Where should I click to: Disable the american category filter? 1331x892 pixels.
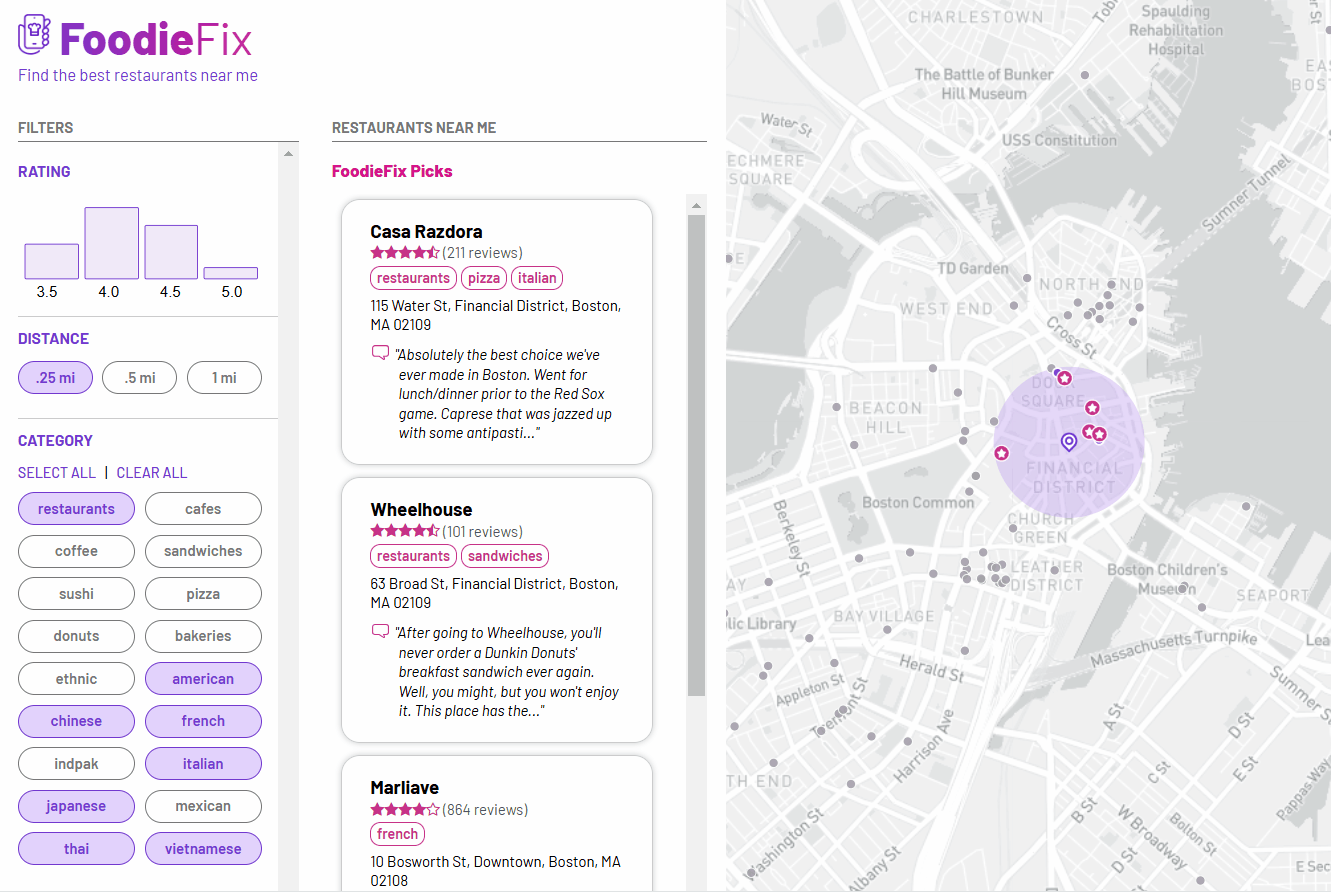coord(203,678)
